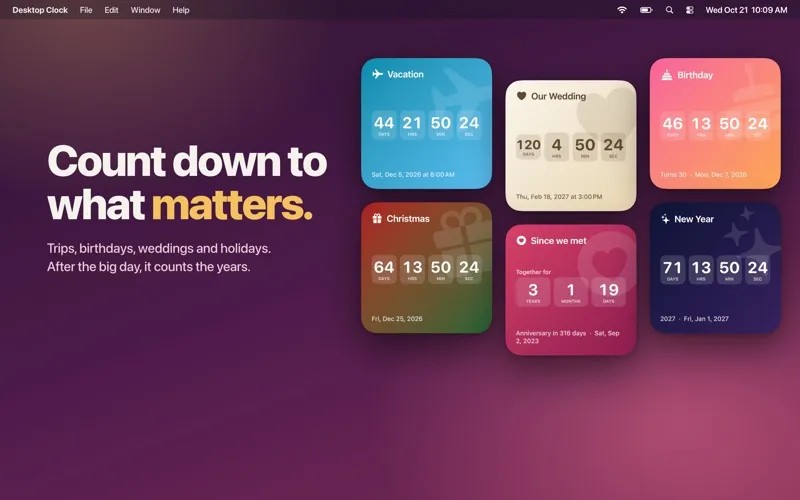This screenshot has width=800, height=500.
Task: Click the 3 years tile on Since we met
Action: pyautogui.click(x=533, y=292)
